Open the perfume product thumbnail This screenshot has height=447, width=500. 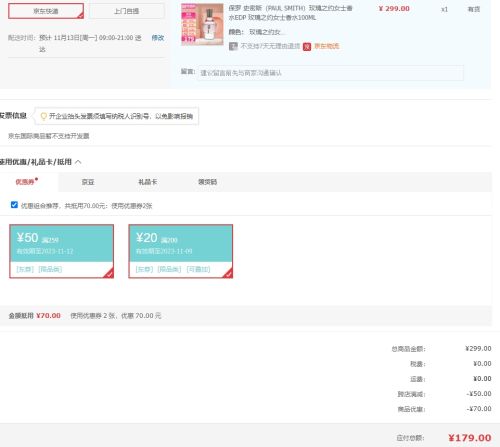point(202,24)
